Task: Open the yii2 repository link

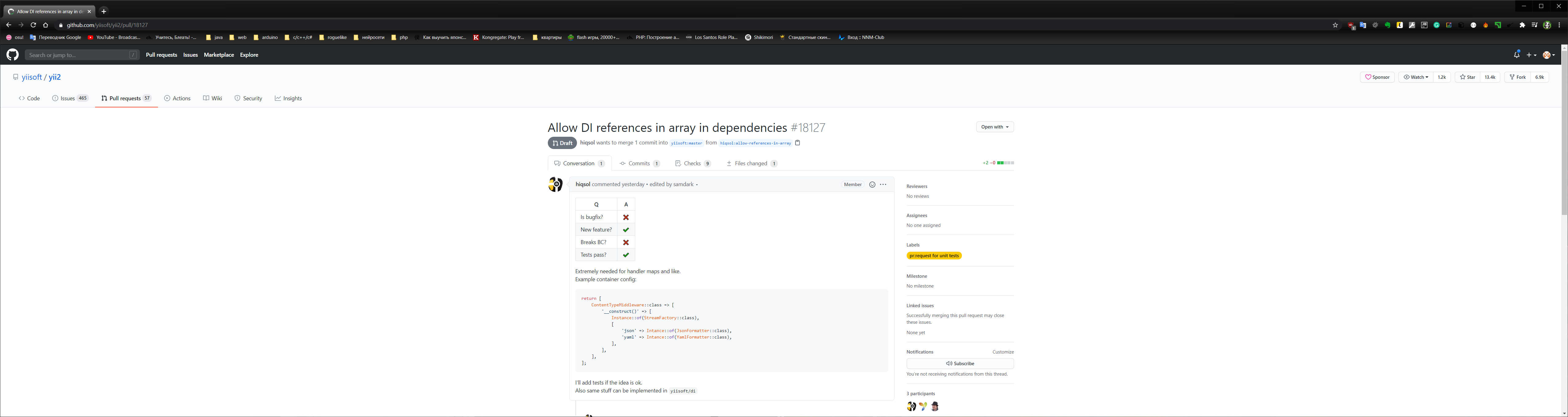Action: (55, 77)
